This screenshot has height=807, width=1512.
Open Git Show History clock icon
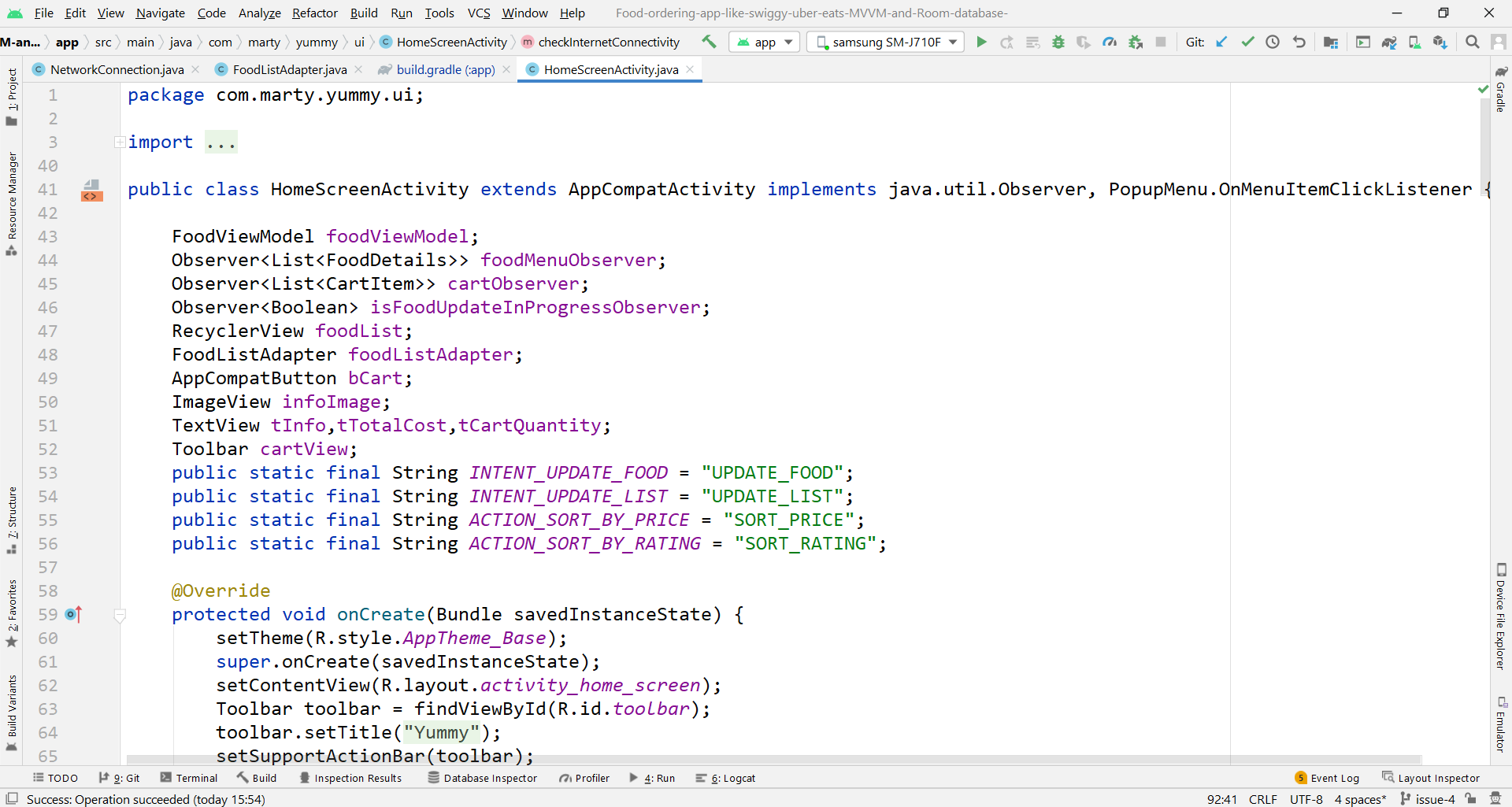tap(1273, 42)
